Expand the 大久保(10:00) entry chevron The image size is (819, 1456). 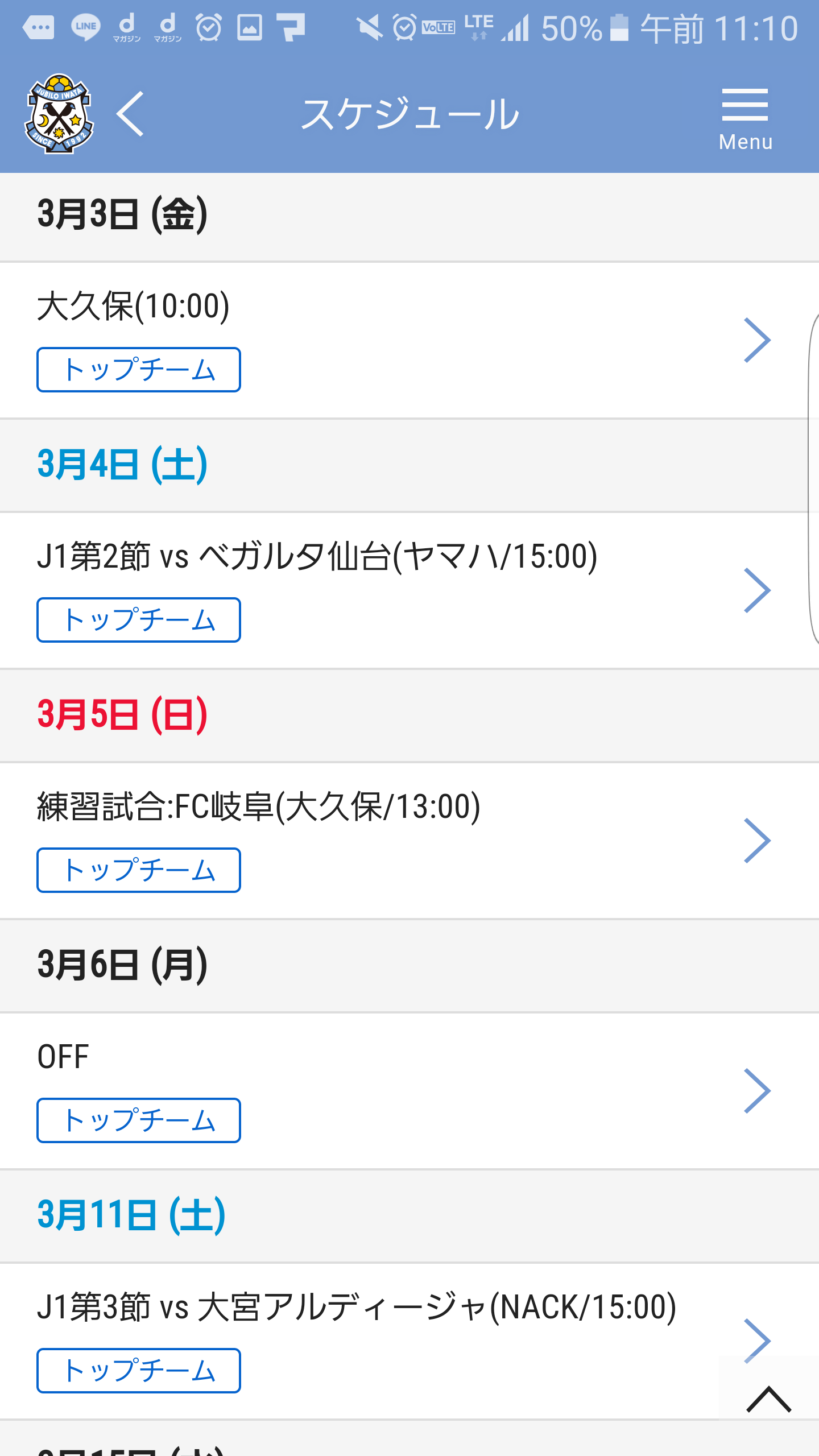click(757, 340)
